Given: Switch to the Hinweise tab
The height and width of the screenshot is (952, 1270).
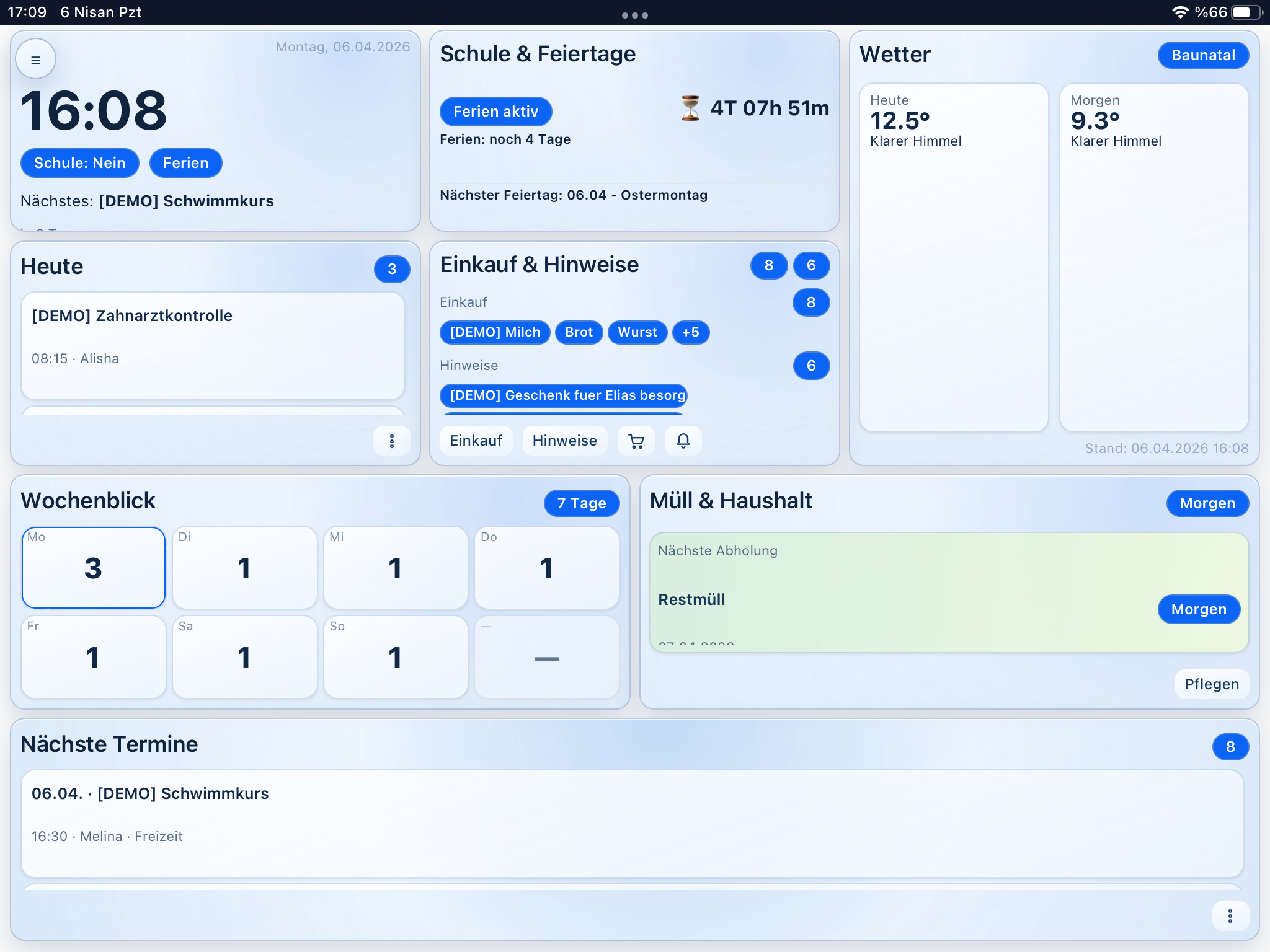Looking at the screenshot, I should pos(564,441).
